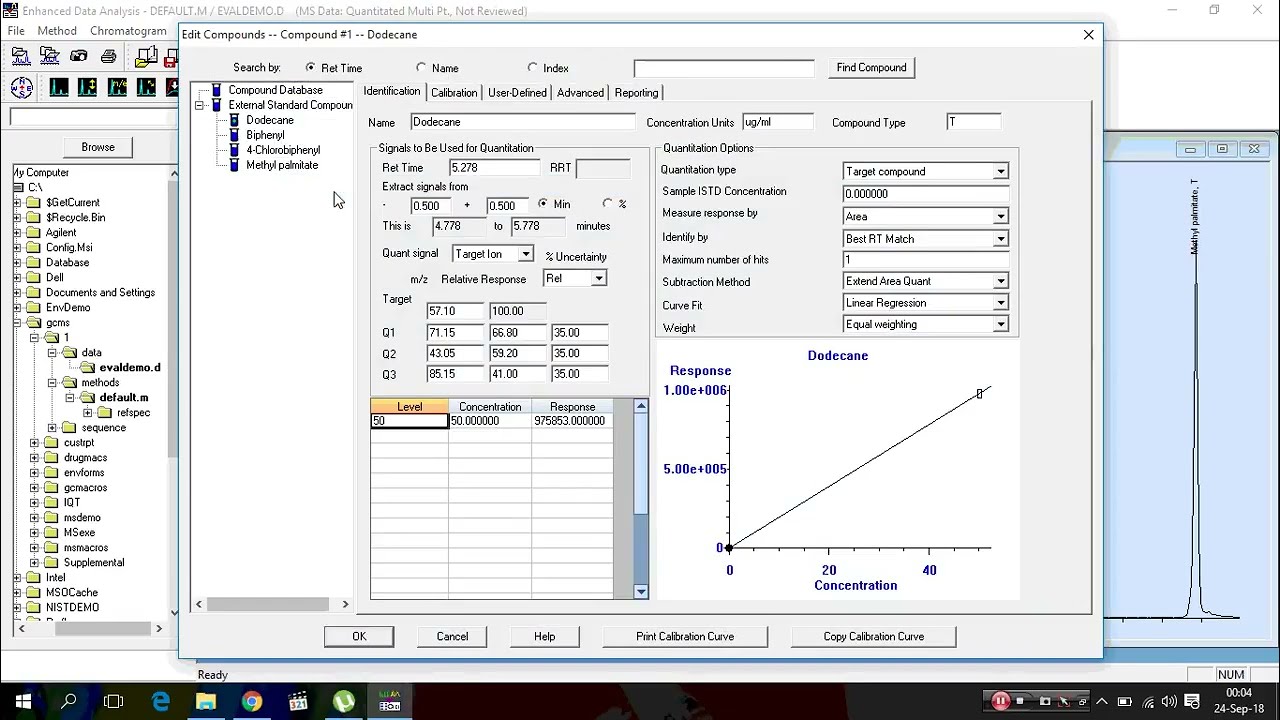1280x720 pixels.
Task: Expand the sequence folder node
Action: [53, 428]
